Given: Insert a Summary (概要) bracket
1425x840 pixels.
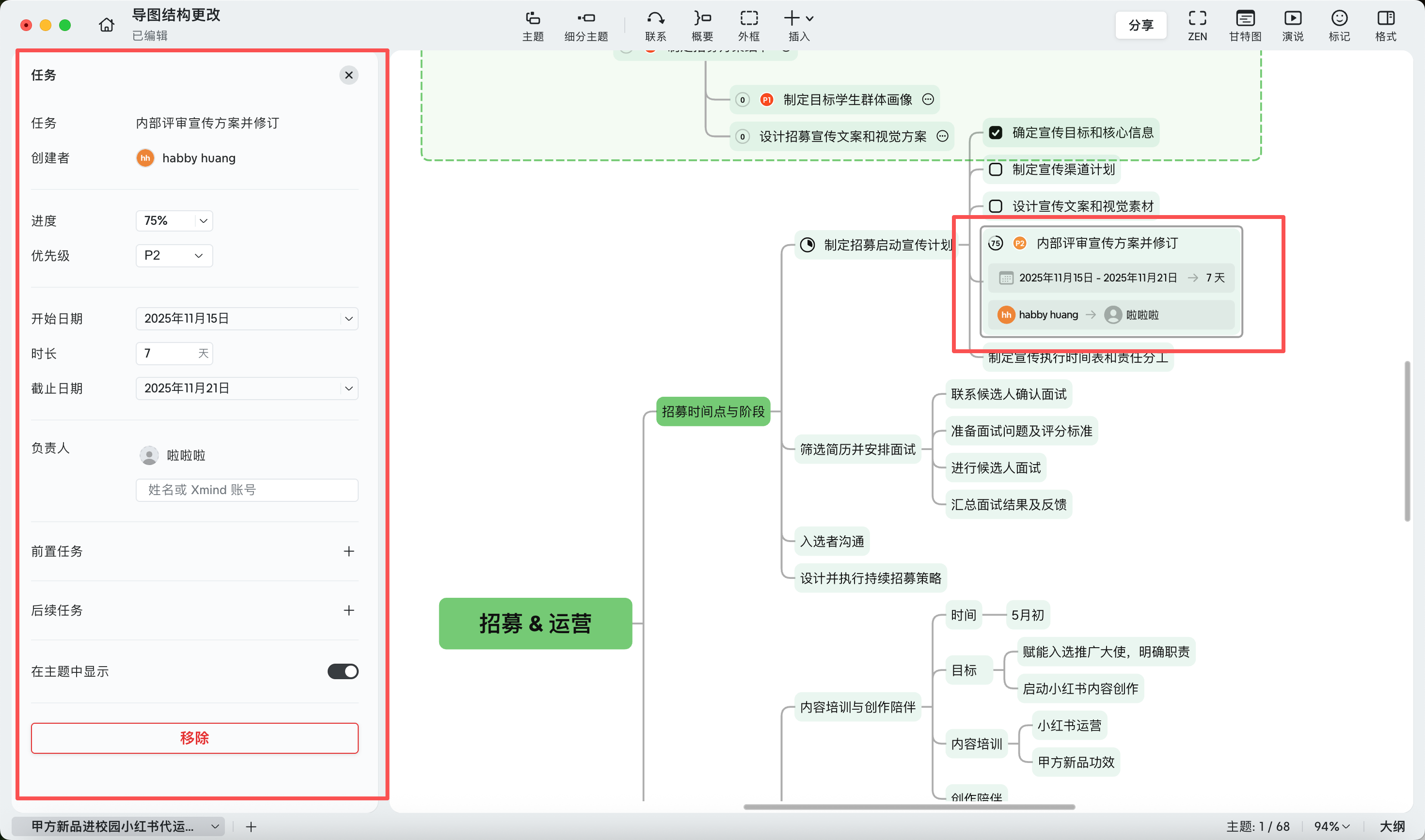Looking at the screenshot, I should pyautogui.click(x=702, y=19).
